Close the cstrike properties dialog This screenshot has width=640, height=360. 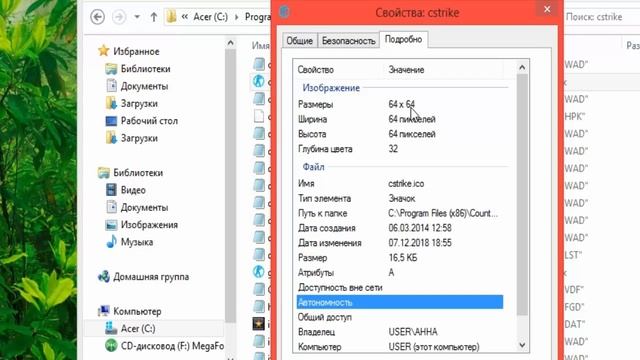coord(547,9)
